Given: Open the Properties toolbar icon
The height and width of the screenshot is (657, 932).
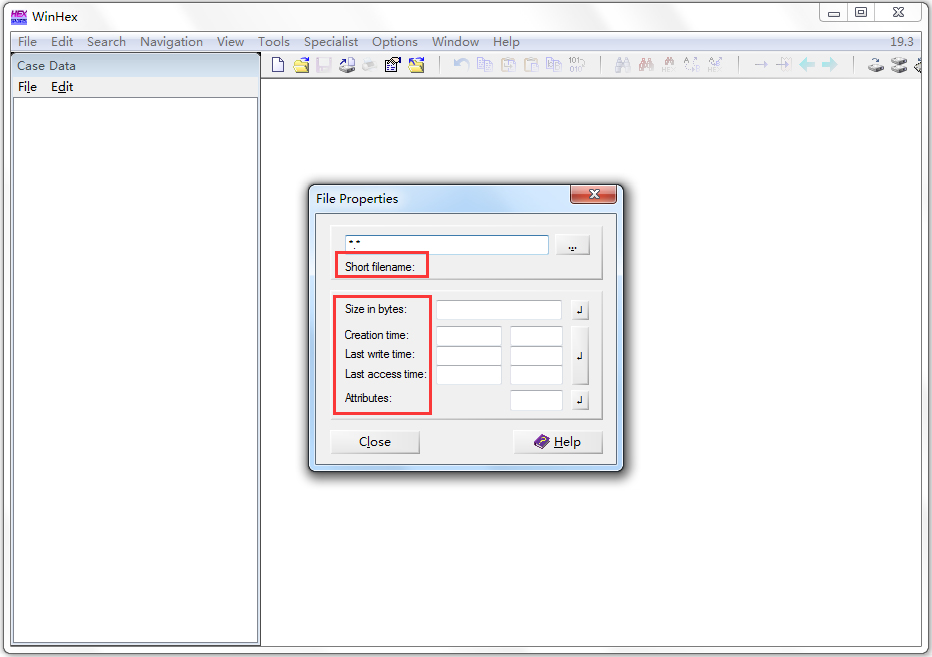Looking at the screenshot, I should (x=392, y=64).
